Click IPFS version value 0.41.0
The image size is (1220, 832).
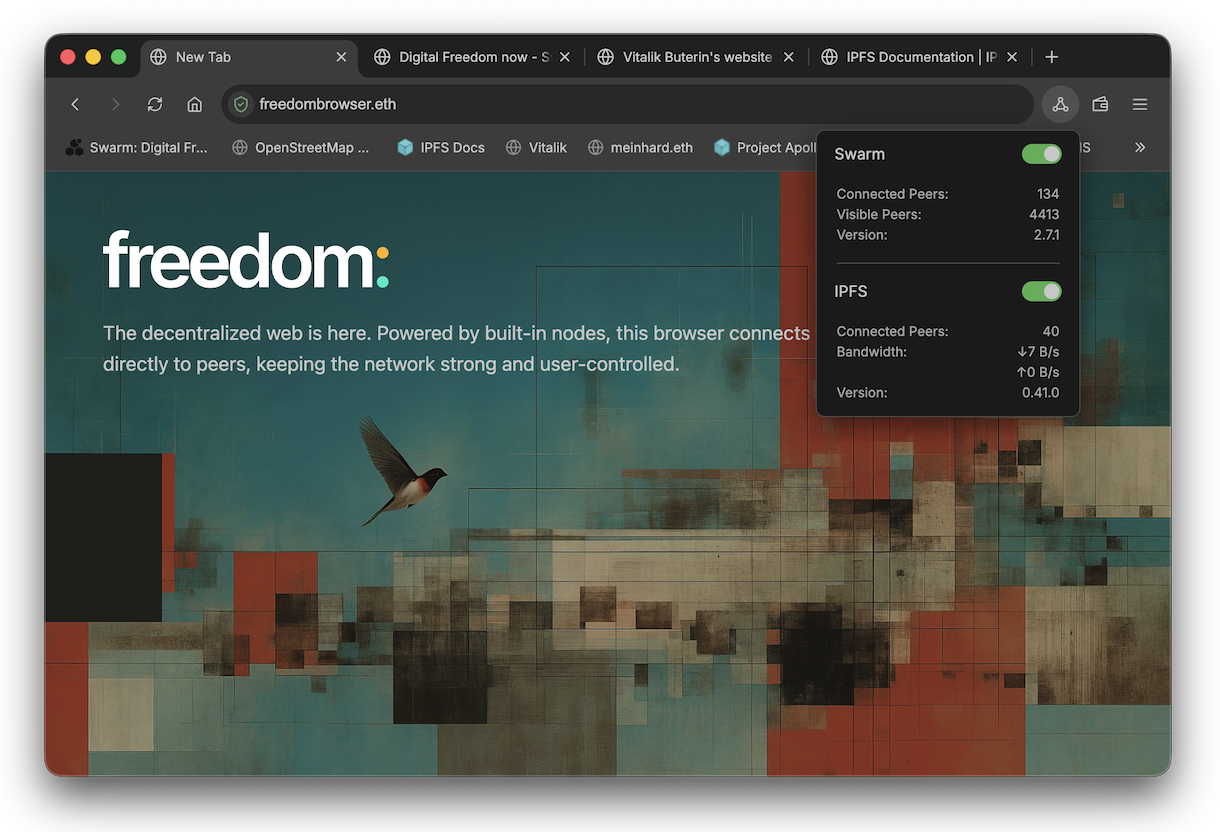[x=1040, y=393]
